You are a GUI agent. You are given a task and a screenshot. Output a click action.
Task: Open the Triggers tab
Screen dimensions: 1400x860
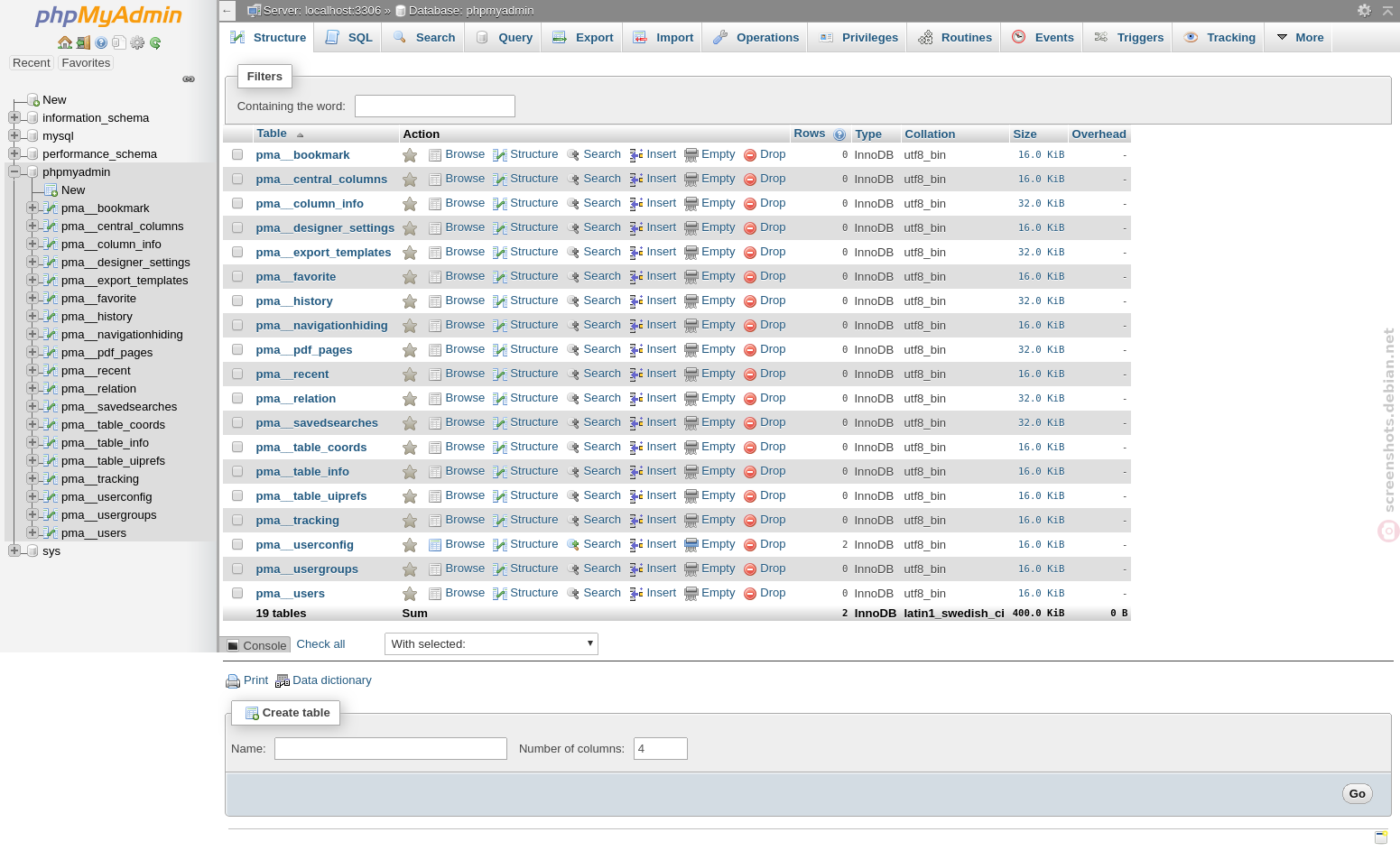(x=1128, y=38)
